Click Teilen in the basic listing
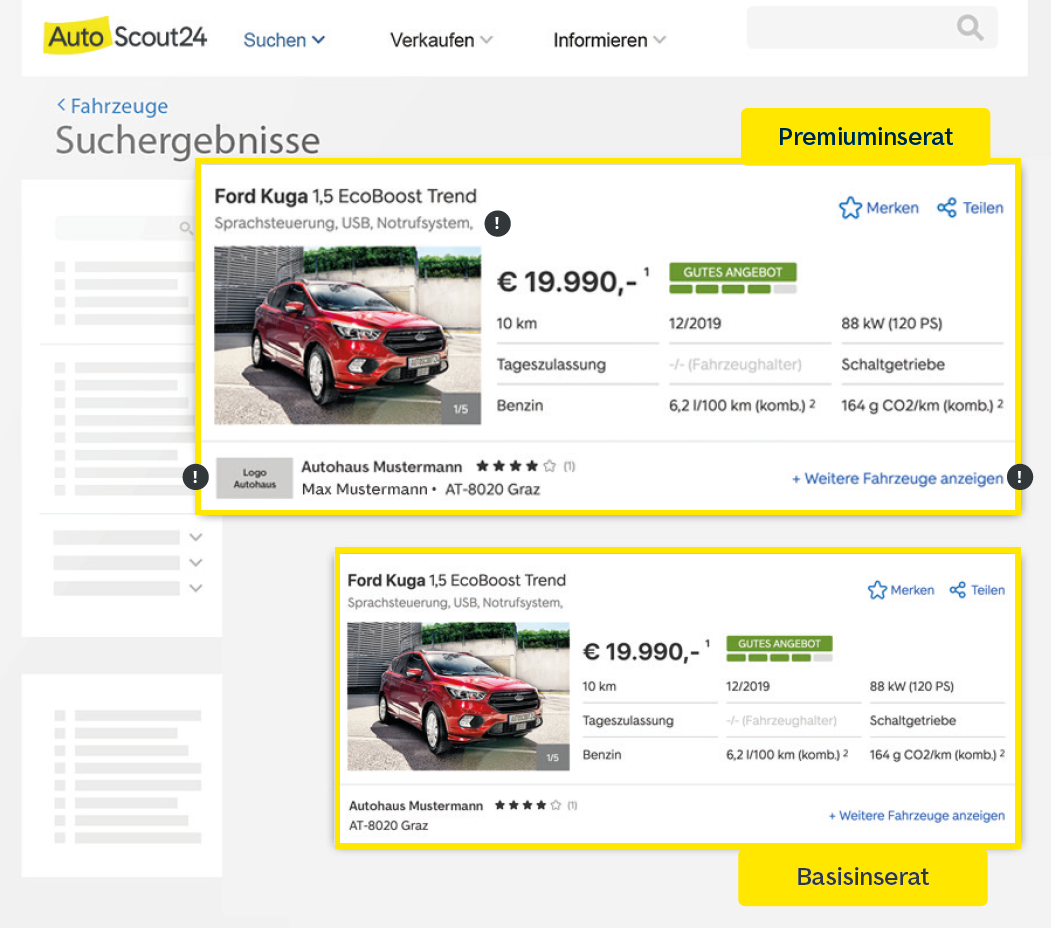1051x928 pixels. pyautogui.click(x=988, y=590)
